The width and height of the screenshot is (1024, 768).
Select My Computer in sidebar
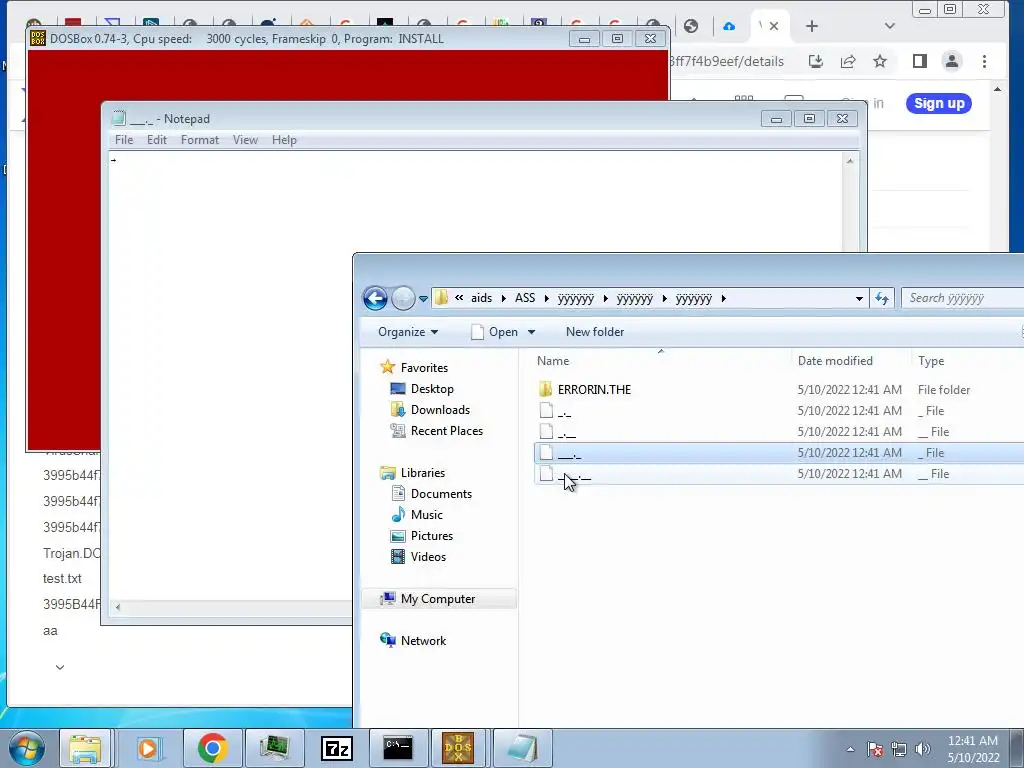(438, 599)
